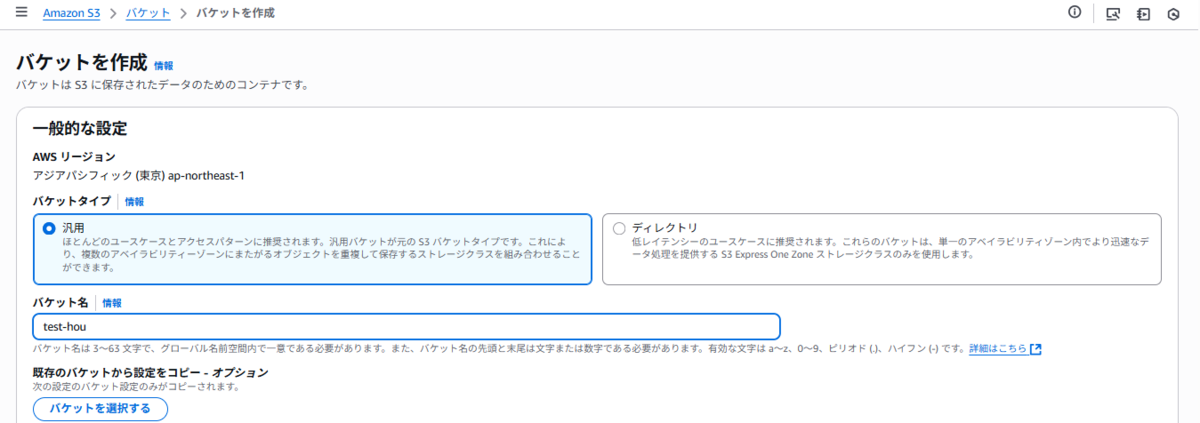
Task: Click 既存のバケットから設定をコピー - オプション heading
Action: 151,372
